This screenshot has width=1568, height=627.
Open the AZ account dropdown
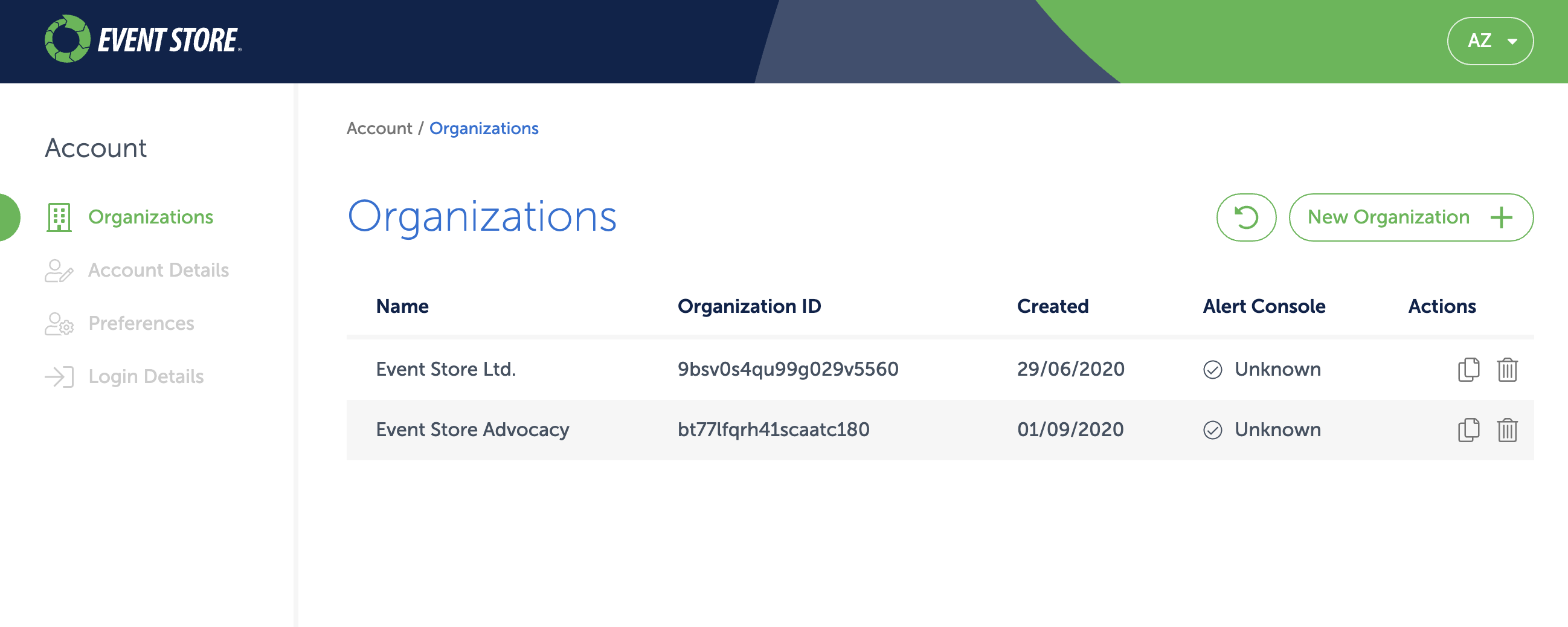[1490, 40]
